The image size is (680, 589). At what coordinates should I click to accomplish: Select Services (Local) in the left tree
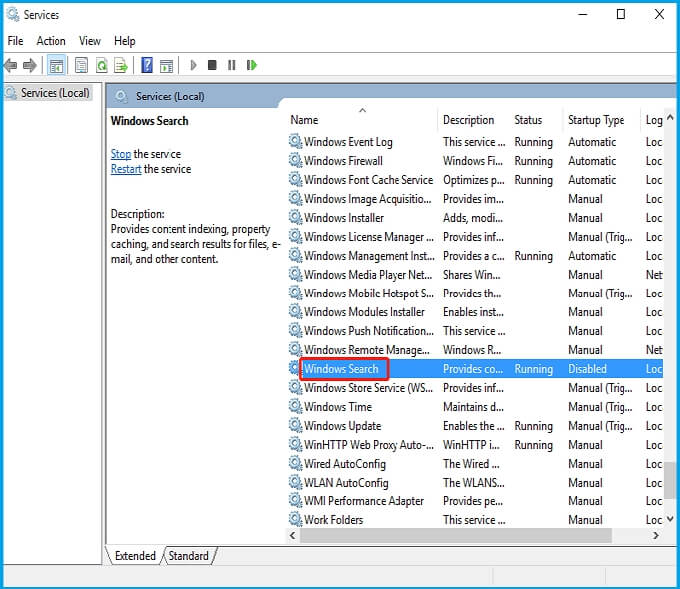tap(55, 93)
